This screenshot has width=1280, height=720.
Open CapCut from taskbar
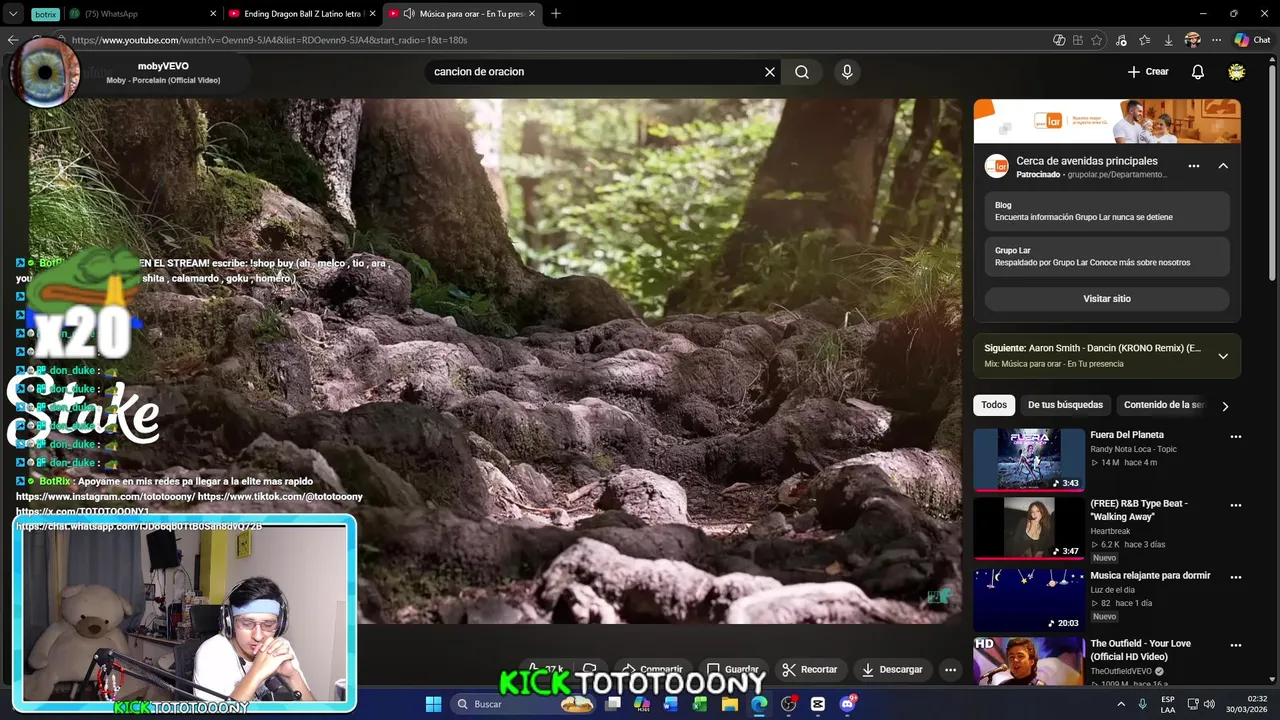pyautogui.click(x=818, y=704)
